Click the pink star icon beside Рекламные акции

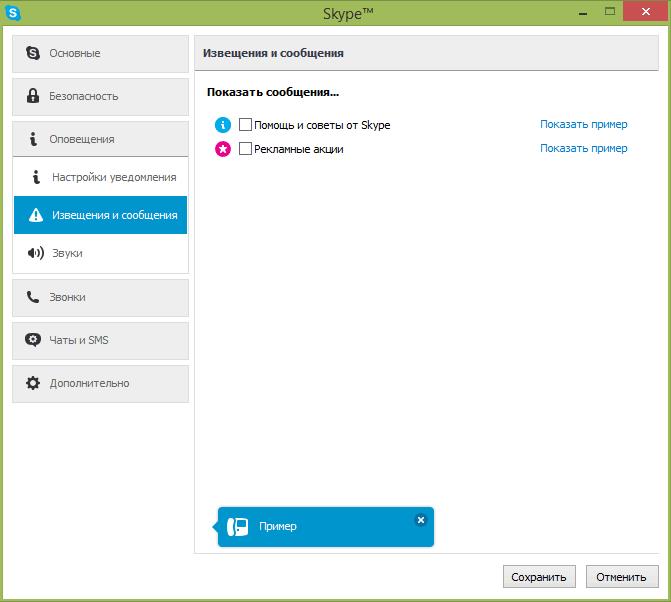223,149
